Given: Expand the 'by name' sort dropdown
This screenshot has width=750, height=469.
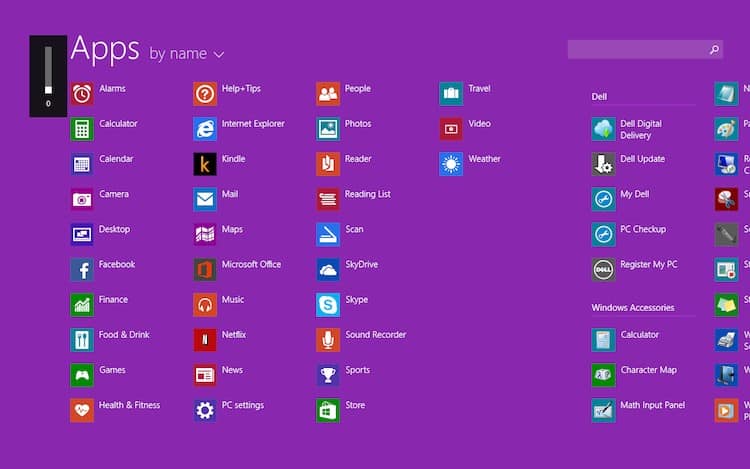Looking at the screenshot, I should coord(187,54).
